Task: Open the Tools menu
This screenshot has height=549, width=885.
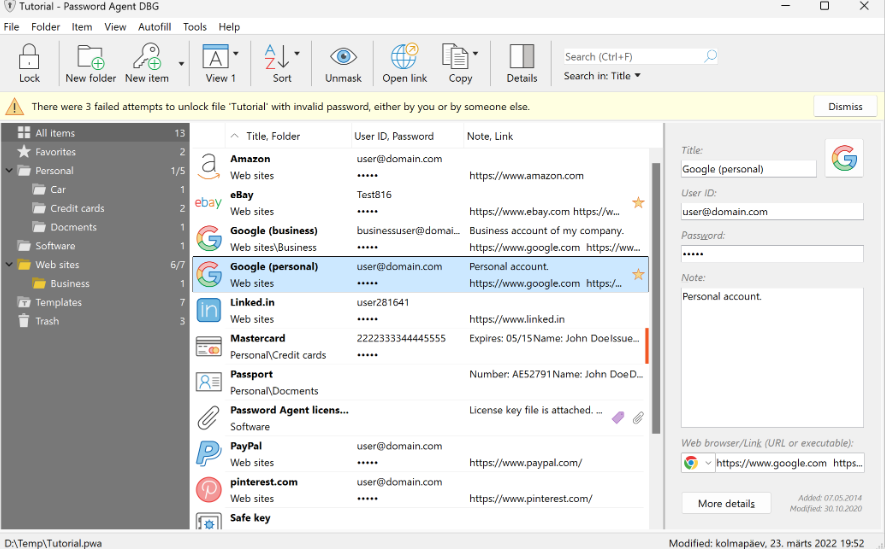Action: coord(195,27)
